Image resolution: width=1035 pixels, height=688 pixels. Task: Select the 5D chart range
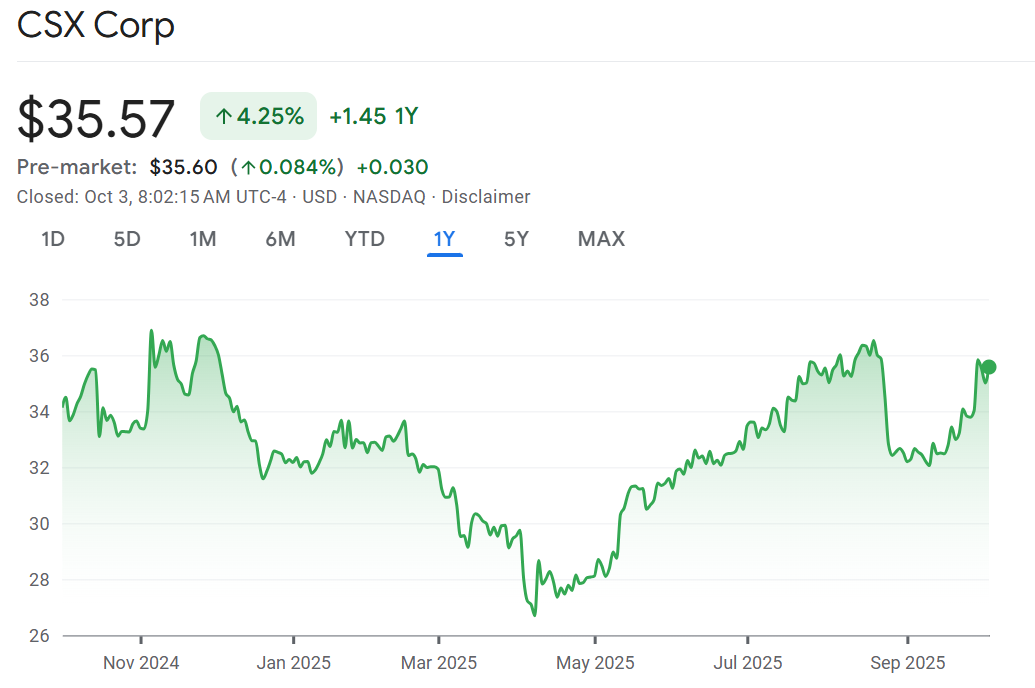(x=127, y=239)
